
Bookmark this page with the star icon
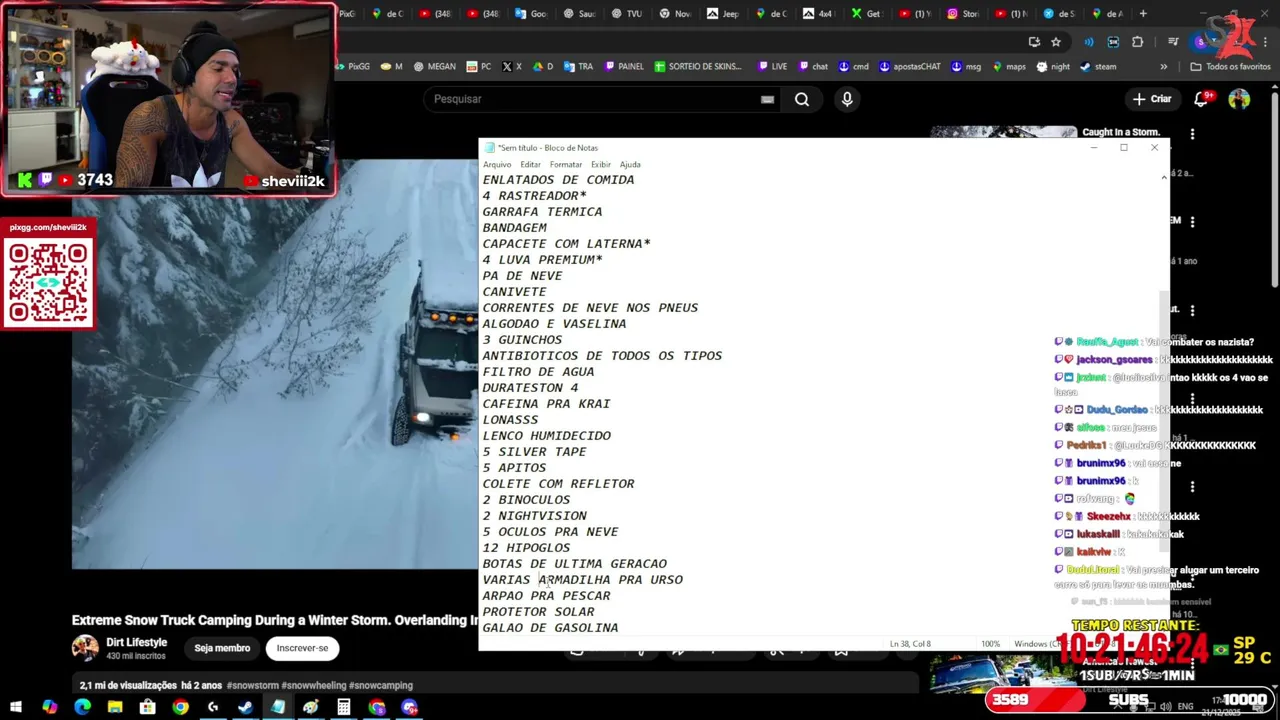(x=1056, y=41)
